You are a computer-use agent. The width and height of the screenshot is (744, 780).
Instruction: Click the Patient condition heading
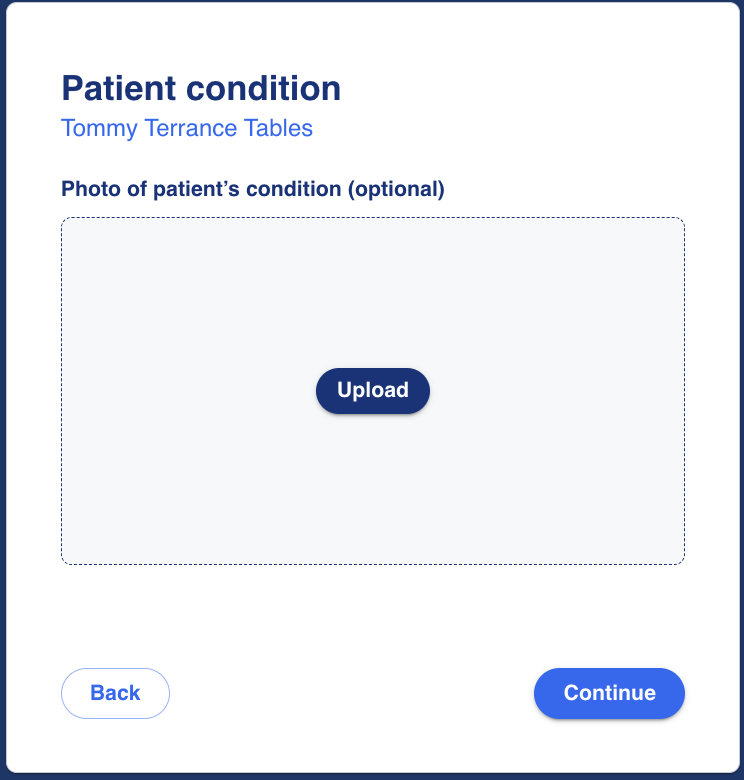201,88
